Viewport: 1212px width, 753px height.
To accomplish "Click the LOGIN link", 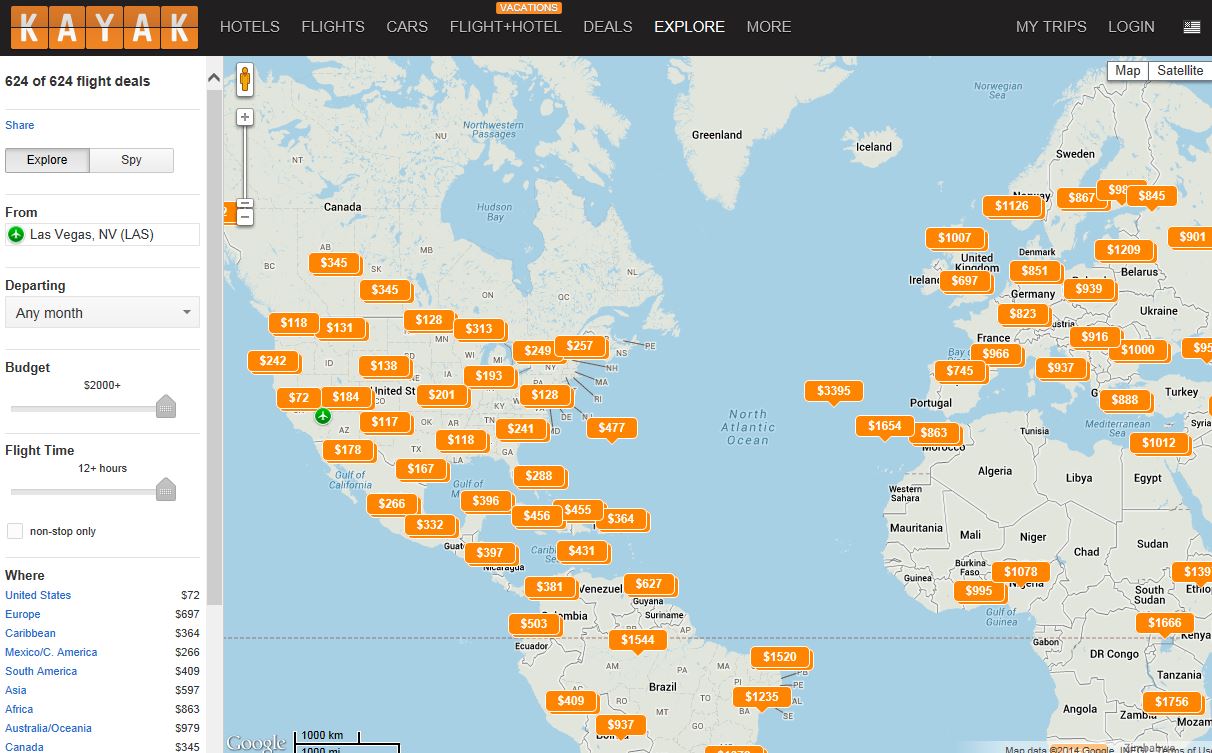I will [1131, 27].
